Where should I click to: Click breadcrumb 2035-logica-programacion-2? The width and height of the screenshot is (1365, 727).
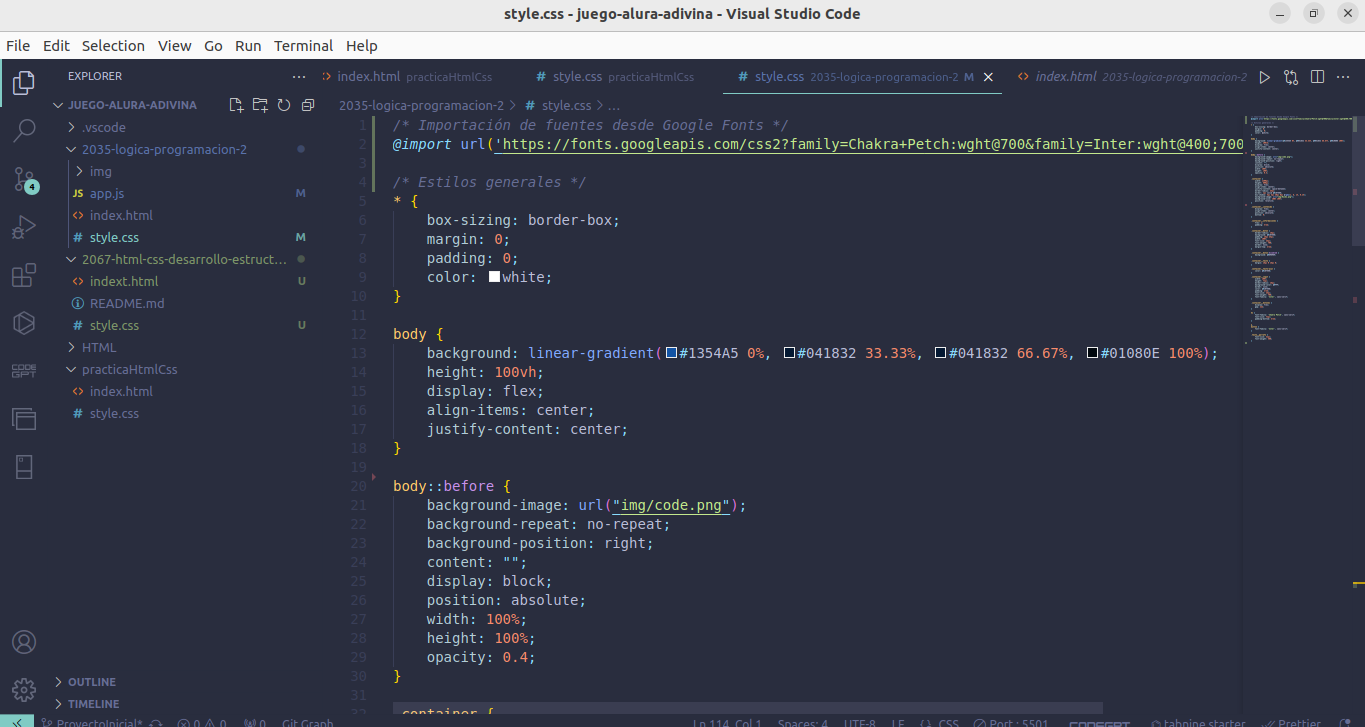pos(421,105)
